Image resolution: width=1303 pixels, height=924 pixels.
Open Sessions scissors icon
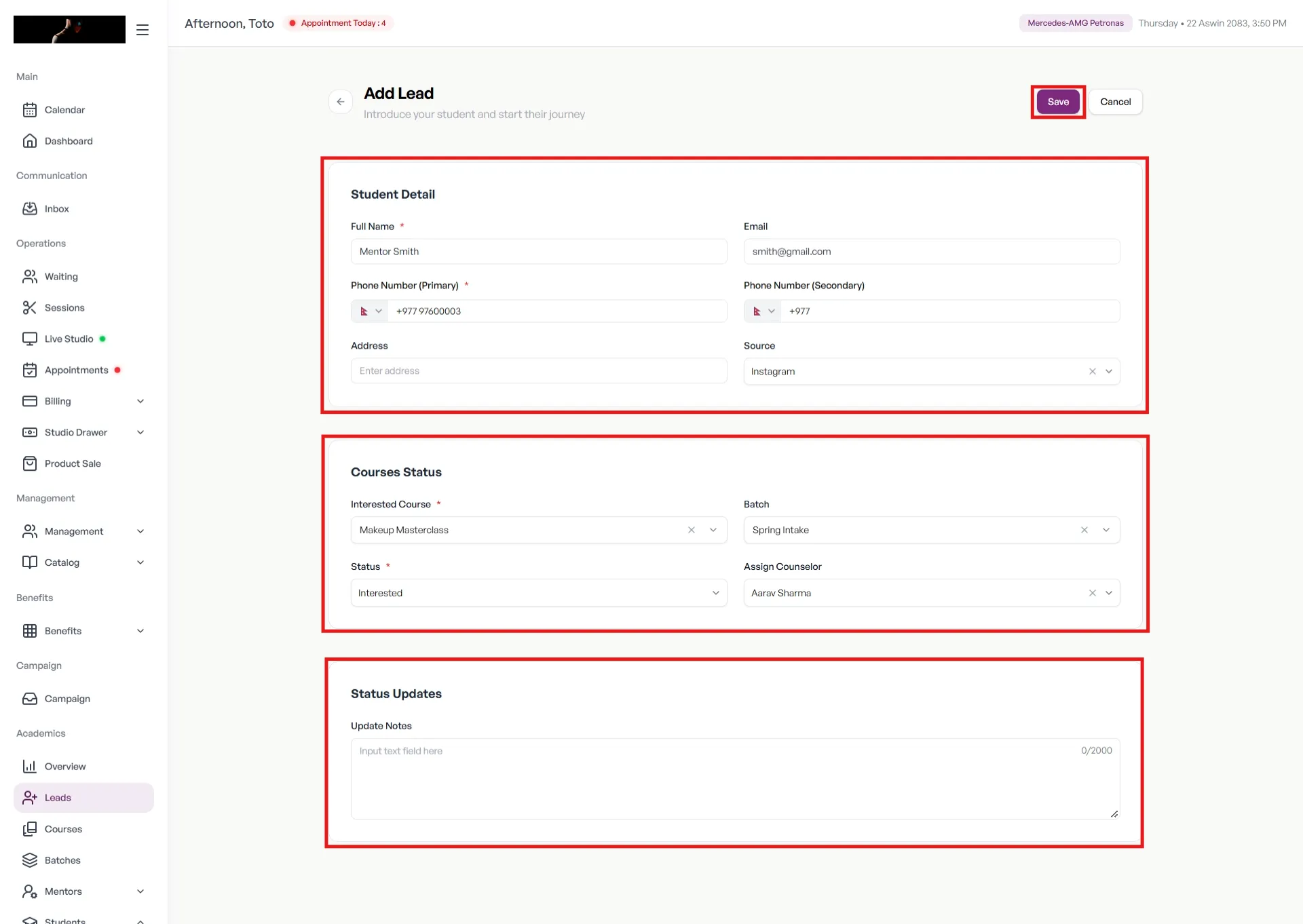(30, 308)
